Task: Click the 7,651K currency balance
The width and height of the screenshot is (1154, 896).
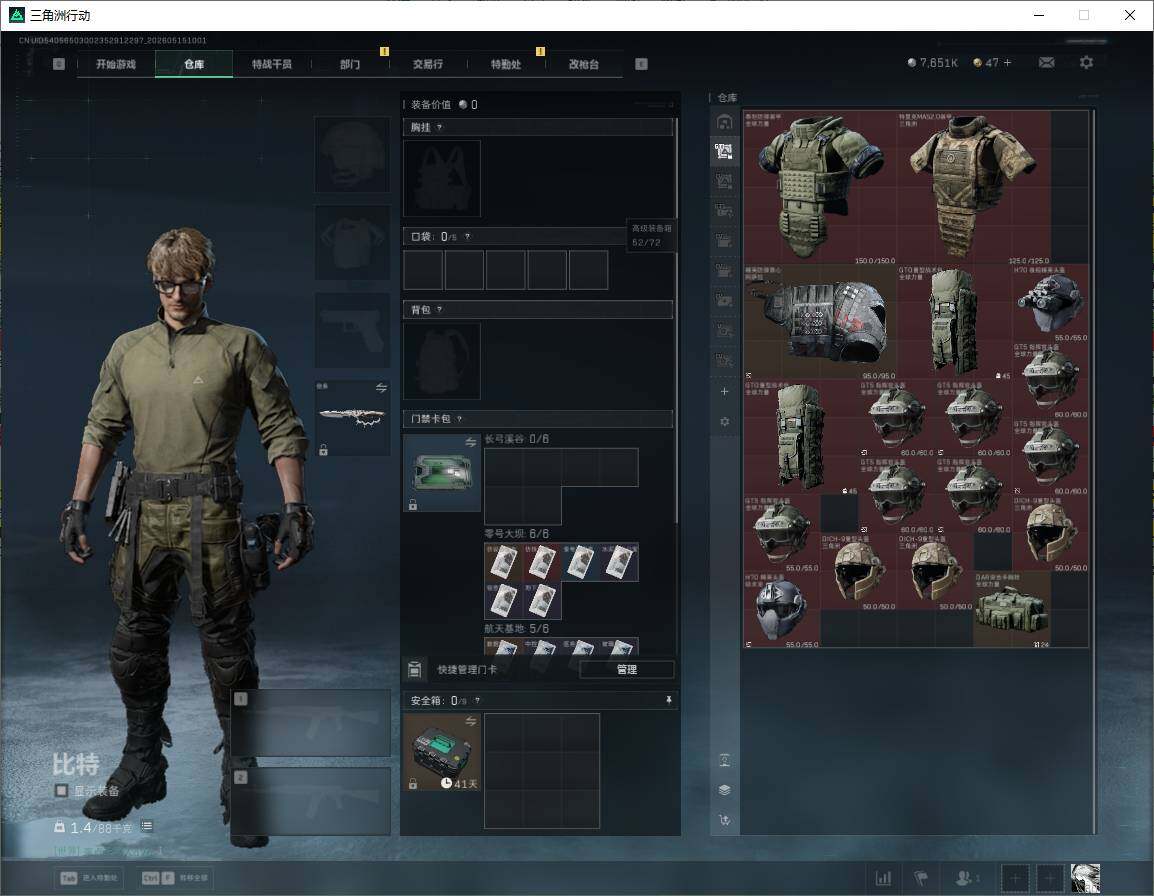Action: (x=932, y=63)
